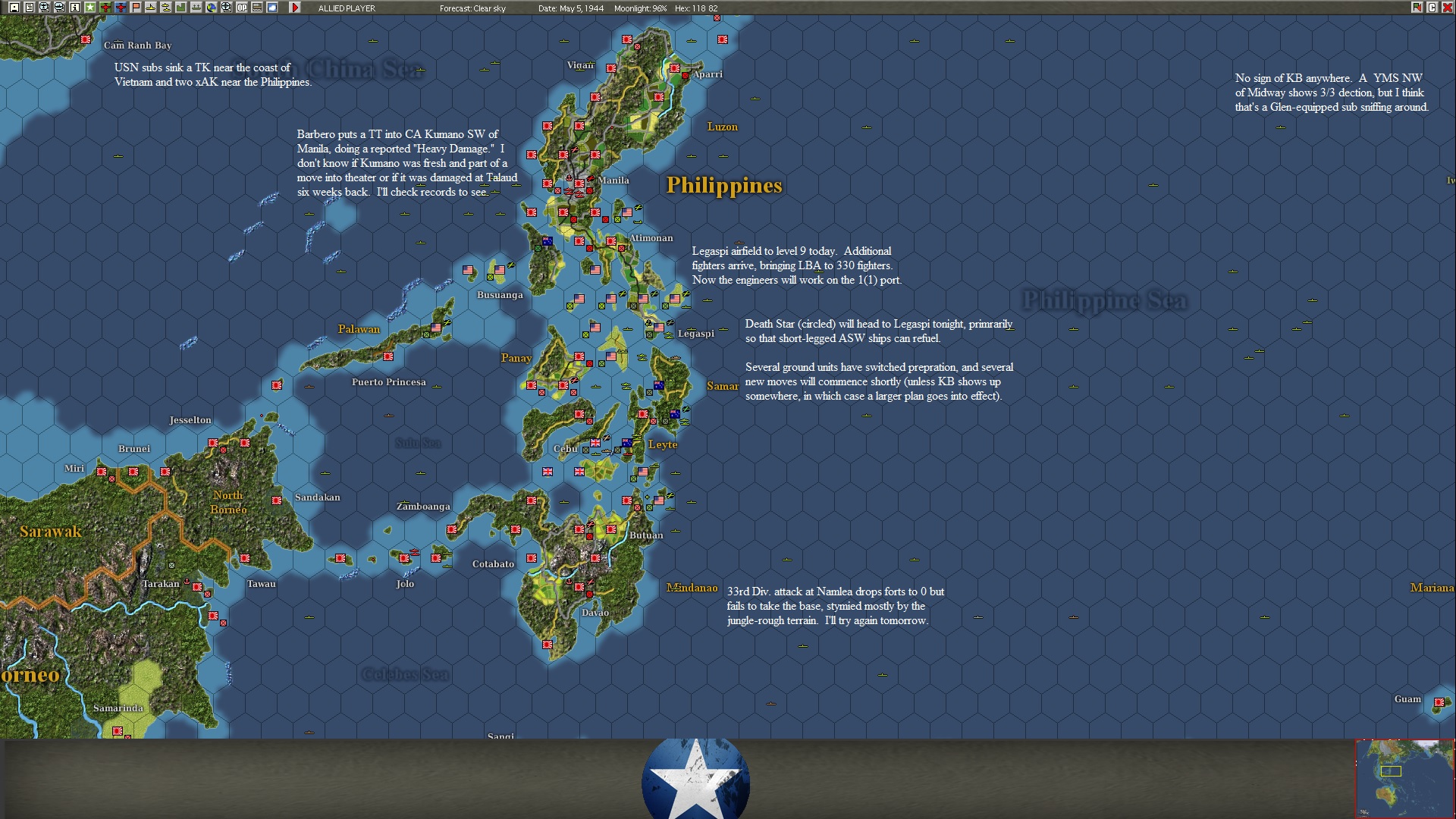Click red airplane on green background
The image size is (1456, 819).
[x=105, y=8]
